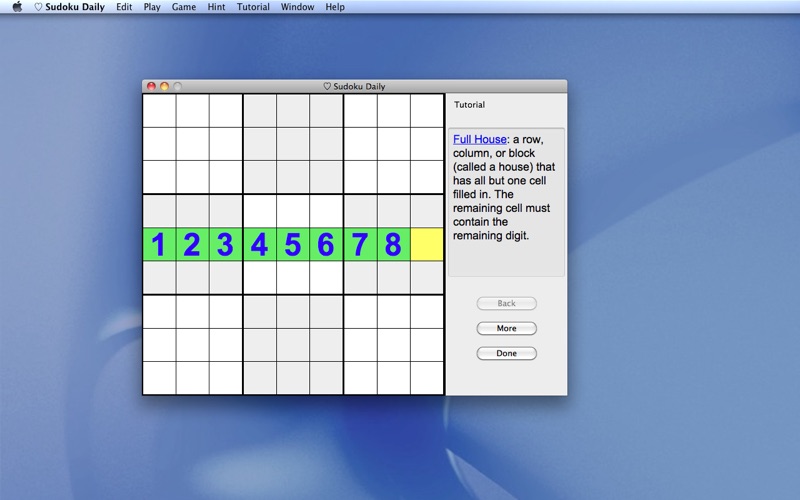This screenshot has height=500, width=800.
Task: Click the Tutorial panel heading
Action: pyautogui.click(x=469, y=105)
